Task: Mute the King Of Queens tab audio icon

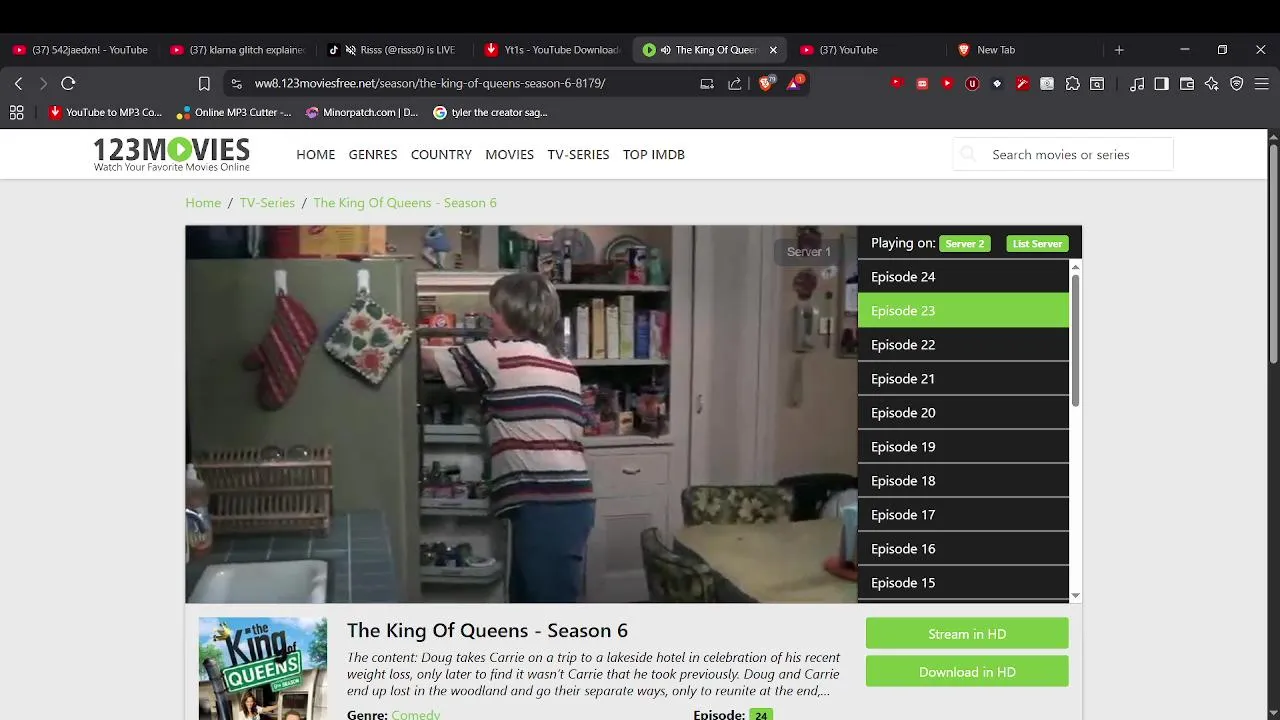Action: tap(665, 50)
